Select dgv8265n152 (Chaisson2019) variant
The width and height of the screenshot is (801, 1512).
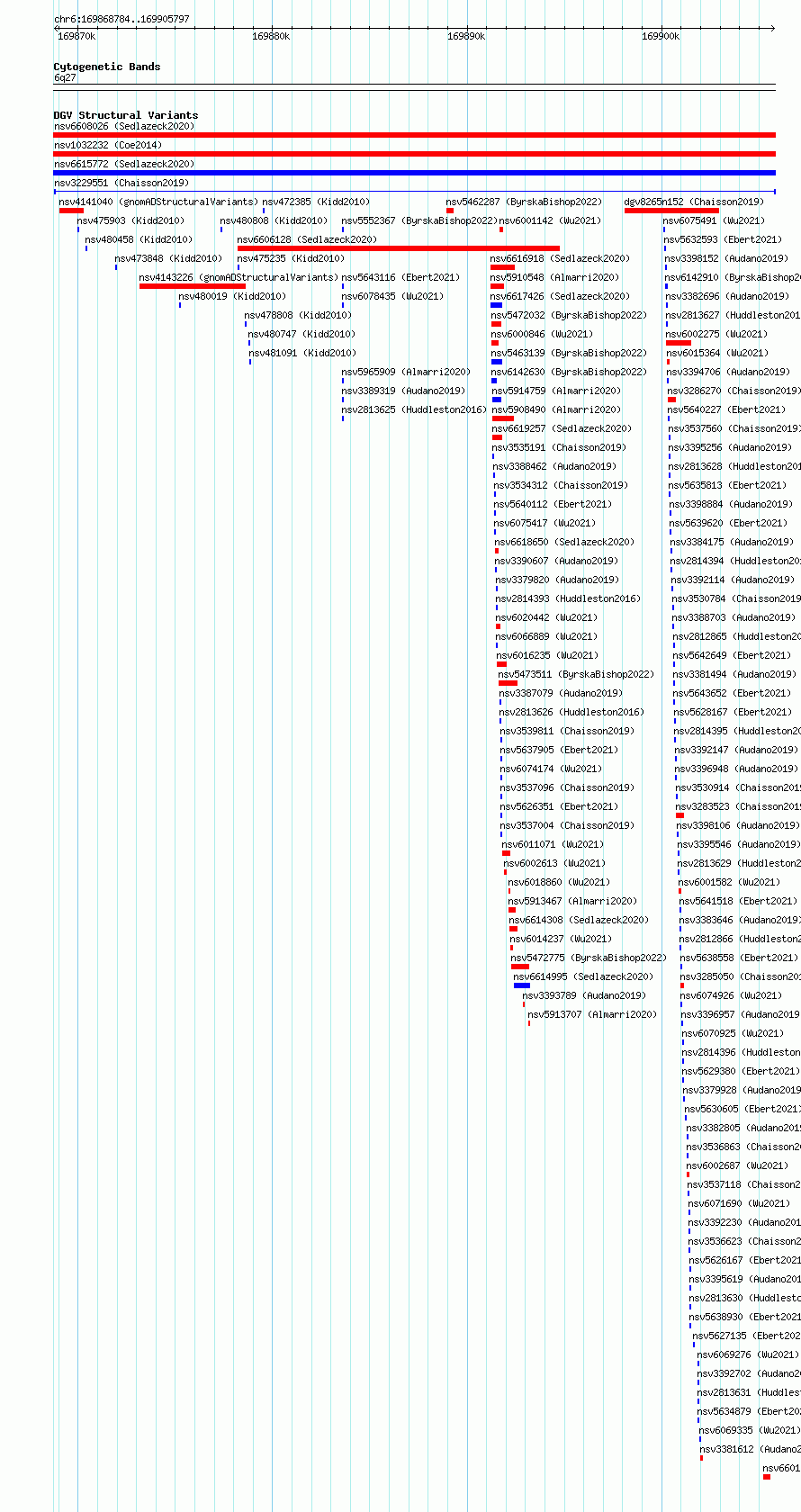coord(693,202)
